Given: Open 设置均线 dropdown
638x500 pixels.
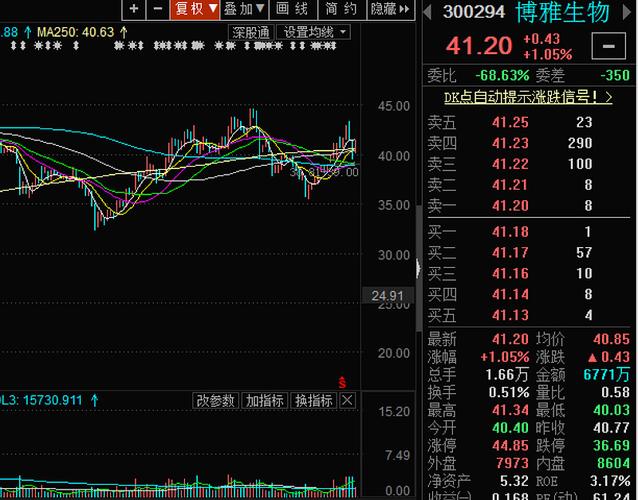Looking at the screenshot, I should [x=313, y=32].
